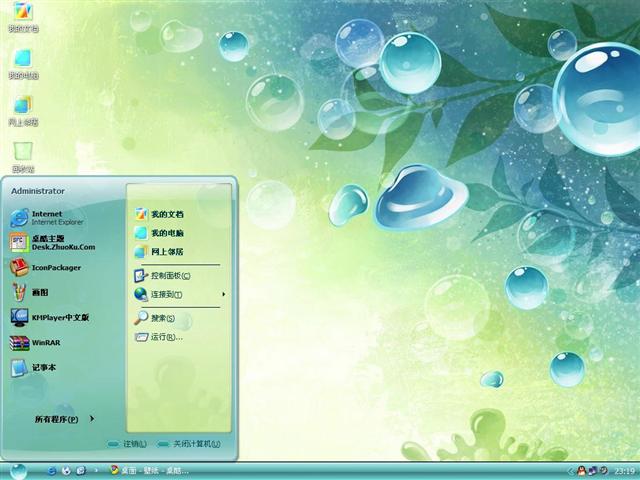Select 我的文档 in Start menu right pane

(x=159, y=214)
